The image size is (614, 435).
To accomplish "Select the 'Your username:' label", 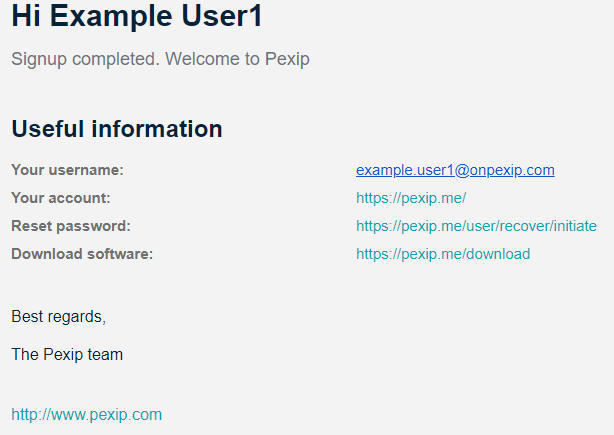I will [x=67, y=170].
